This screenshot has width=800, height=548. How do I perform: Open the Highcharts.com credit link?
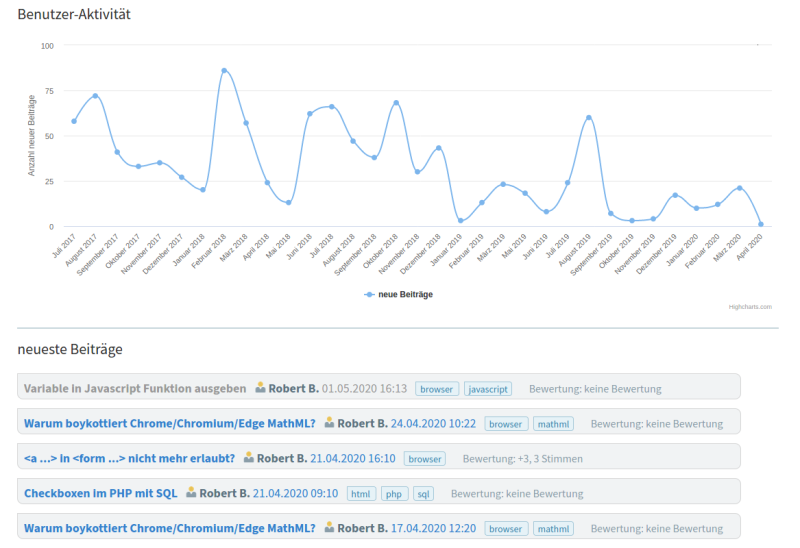click(749, 307)
